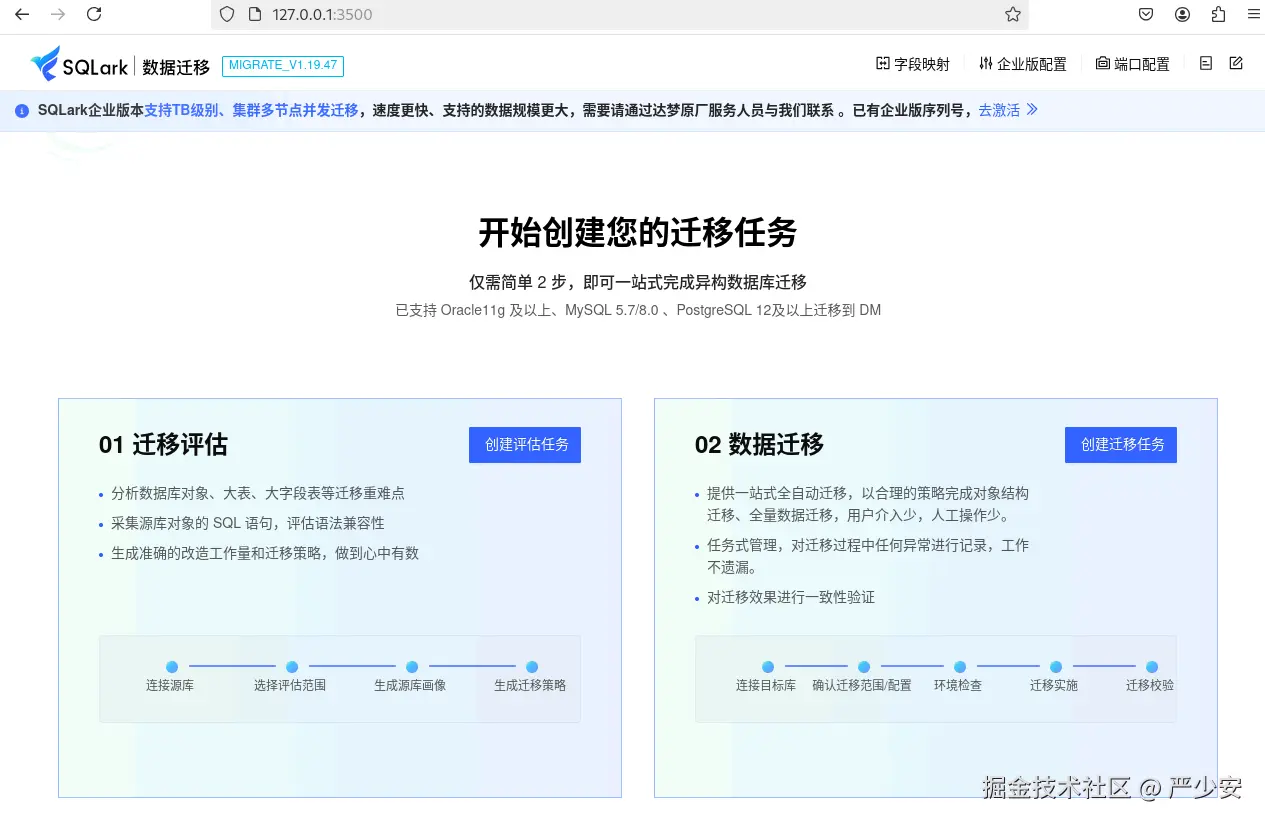Open 企业版配置 enterprise settings
The image size is (1265, 824).
click(x=1023, y=64)
